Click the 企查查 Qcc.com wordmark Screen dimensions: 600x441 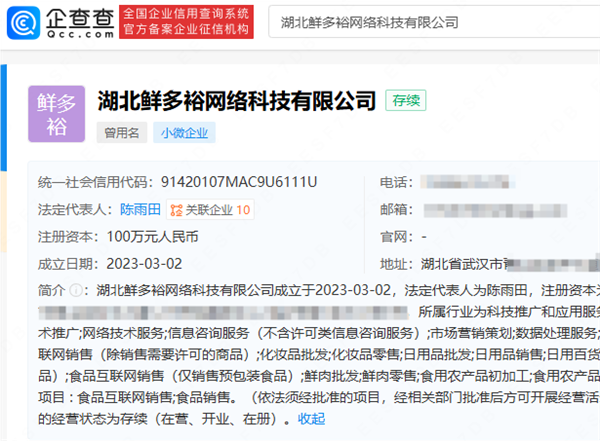pyautogui.click(x=80, y=23)
